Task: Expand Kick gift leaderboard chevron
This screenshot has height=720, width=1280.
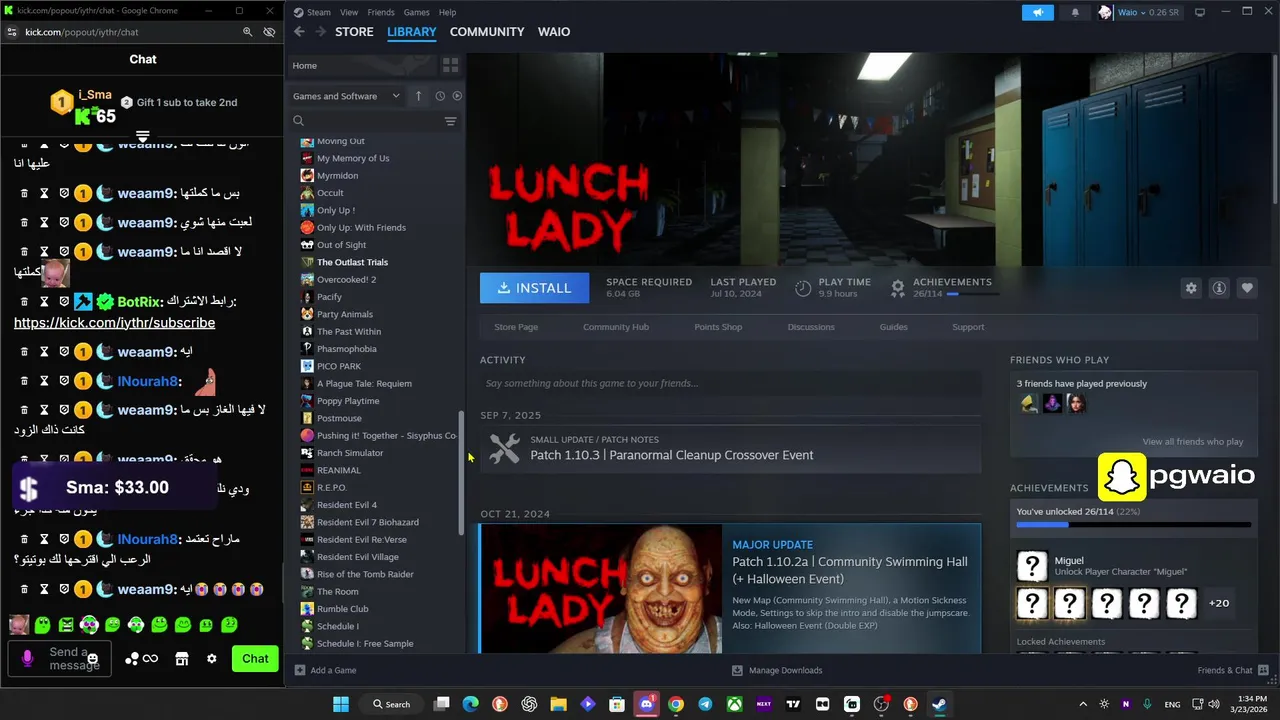Action: [x=143, y=136]
